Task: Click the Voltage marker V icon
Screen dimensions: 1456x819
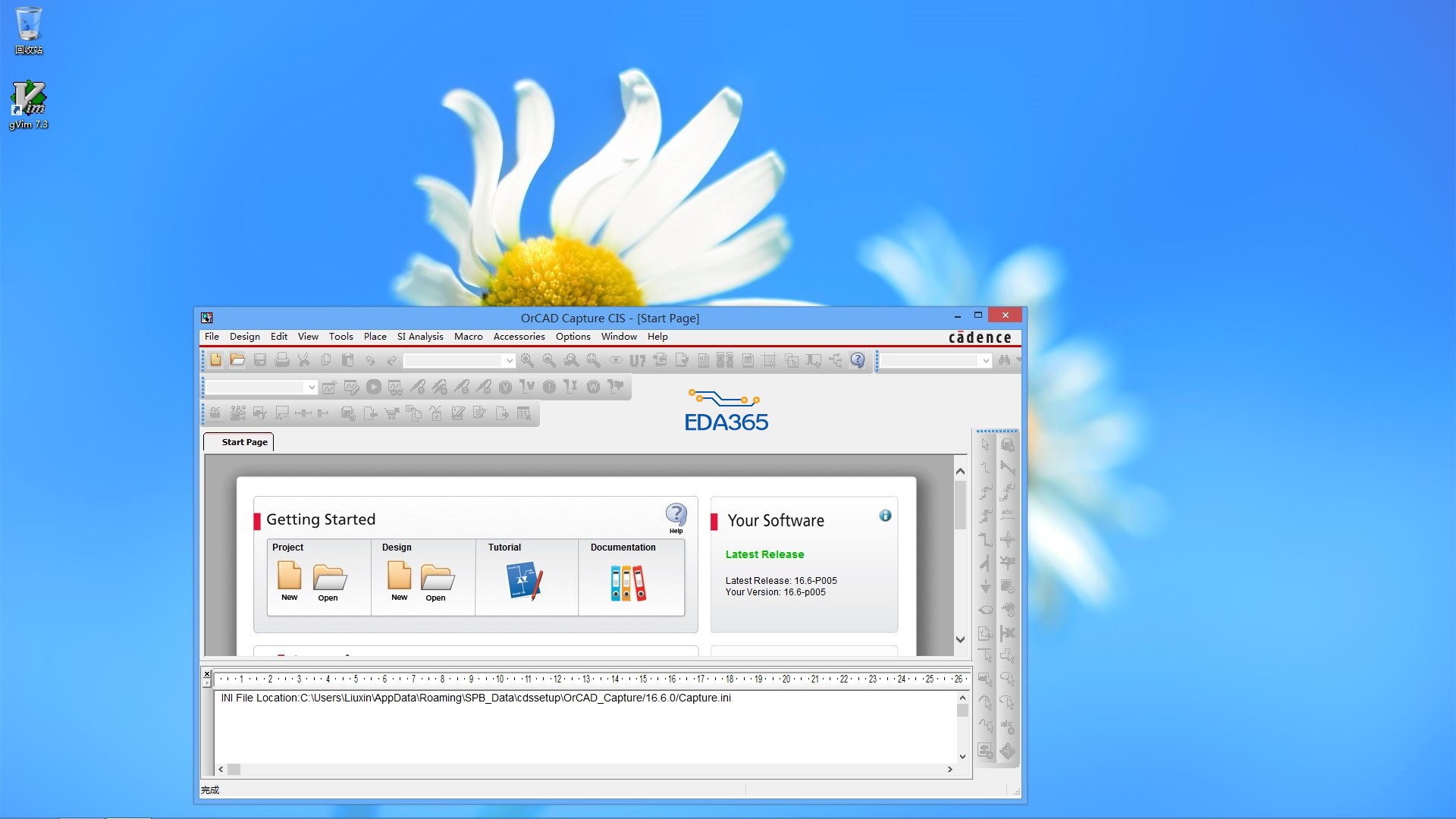Action: point(505,387)
